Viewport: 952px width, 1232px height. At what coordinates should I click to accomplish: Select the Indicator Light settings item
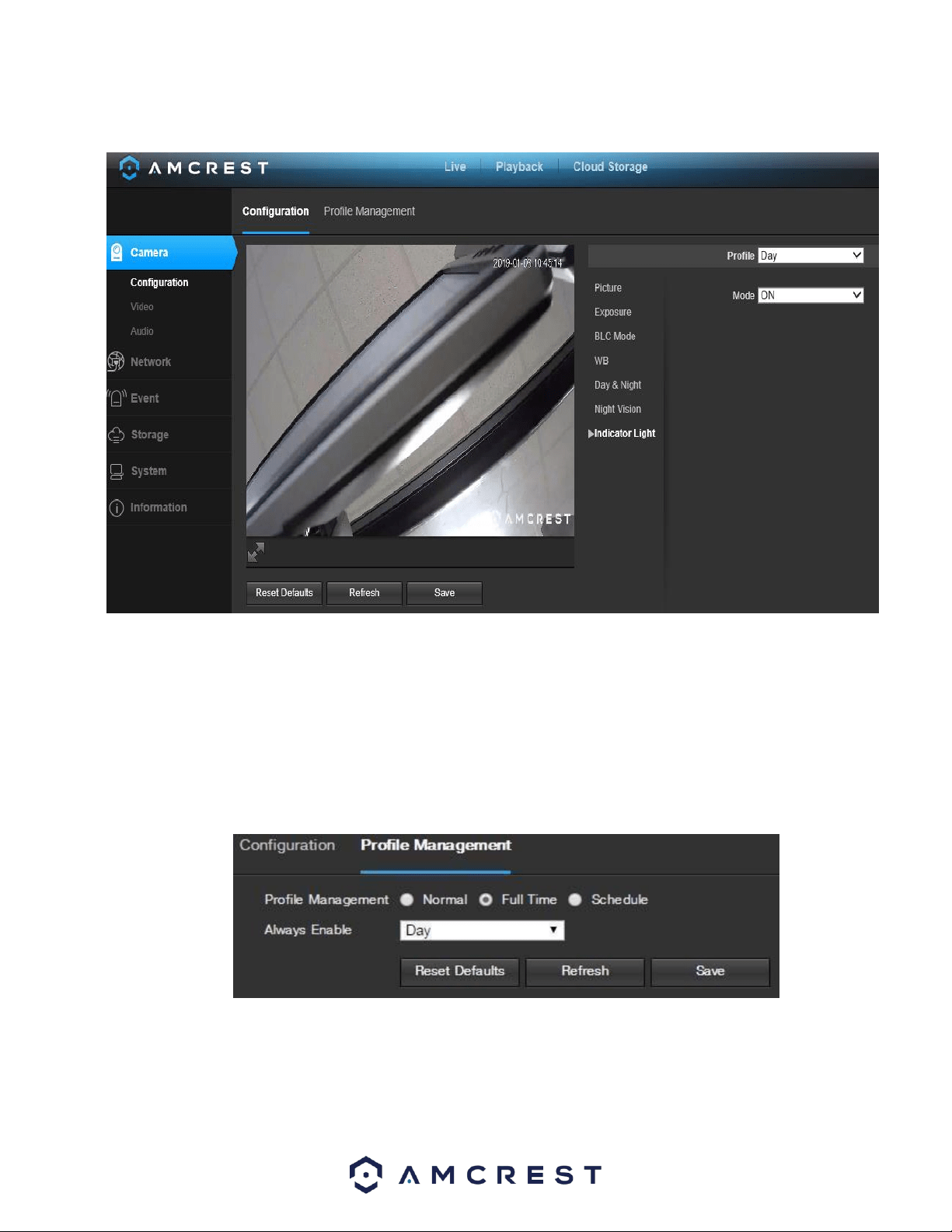(624, 433)
